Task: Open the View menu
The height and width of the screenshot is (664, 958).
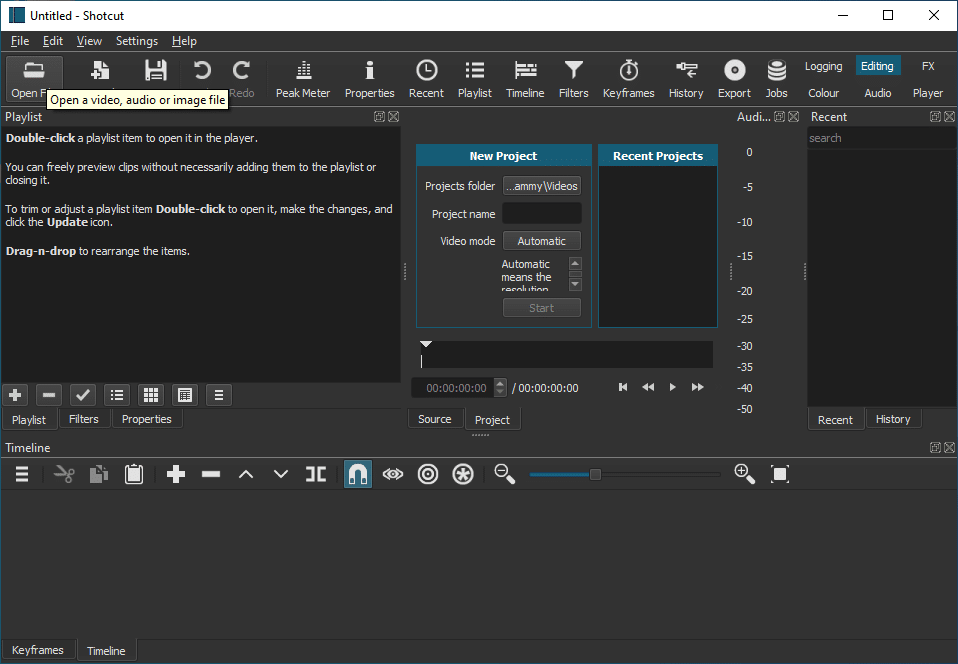Action: (89, 41)
